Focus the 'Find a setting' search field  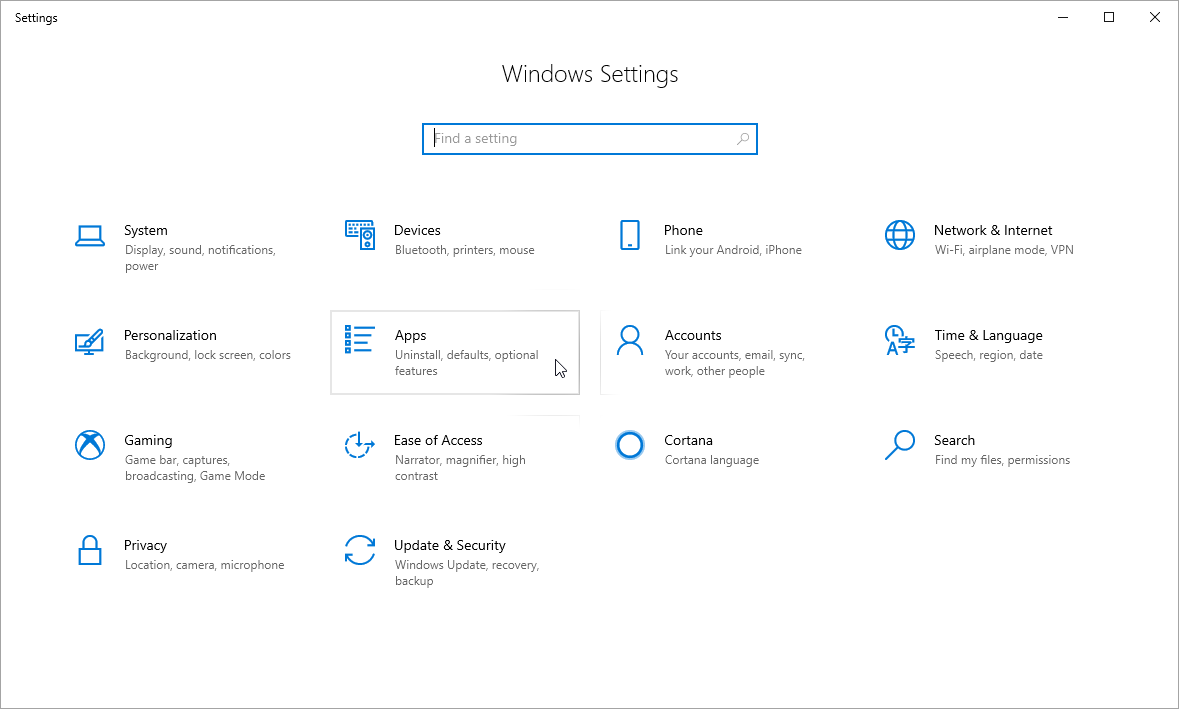[x=590, y=139]
